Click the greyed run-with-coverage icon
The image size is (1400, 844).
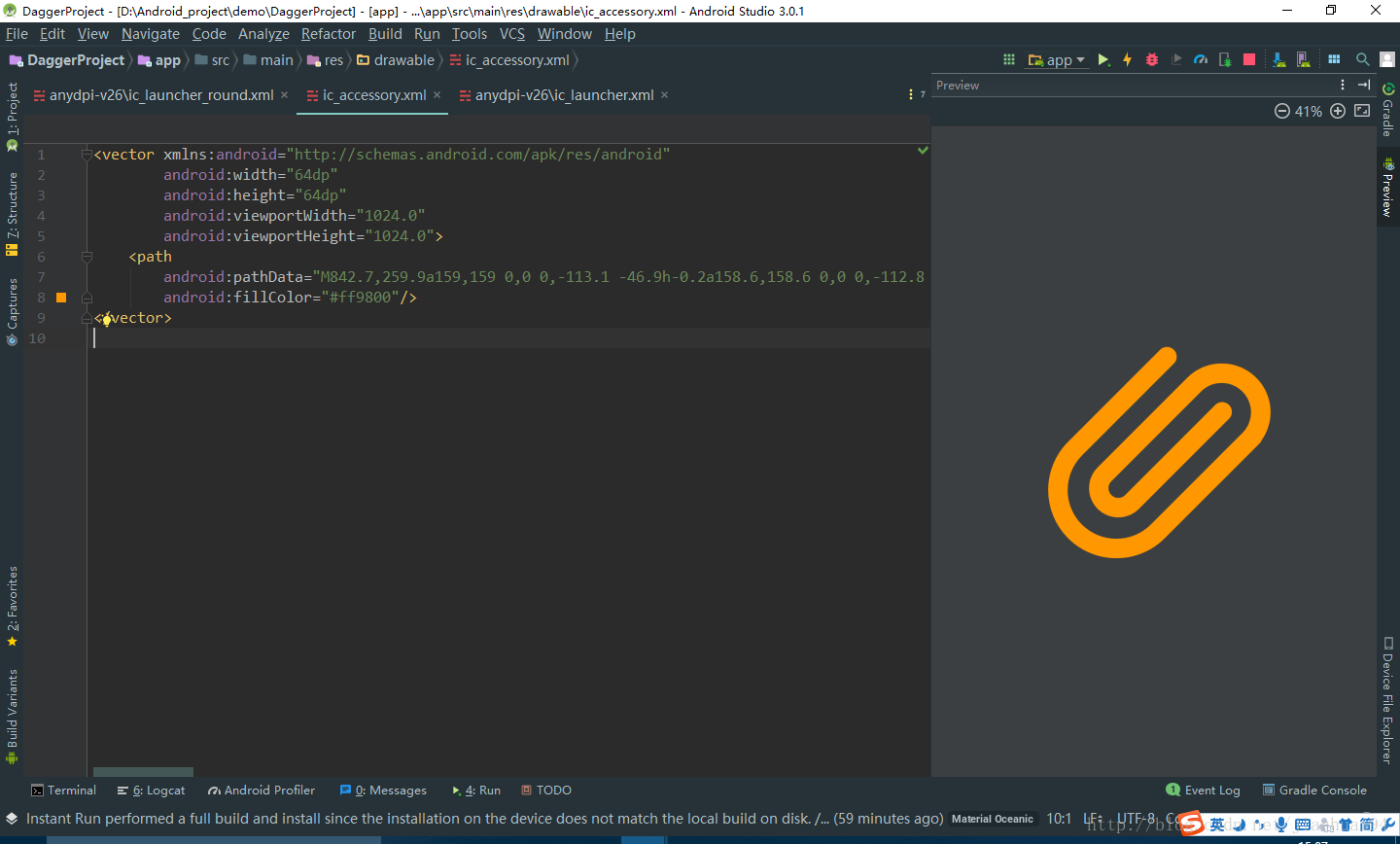(x=1176, y=59)
